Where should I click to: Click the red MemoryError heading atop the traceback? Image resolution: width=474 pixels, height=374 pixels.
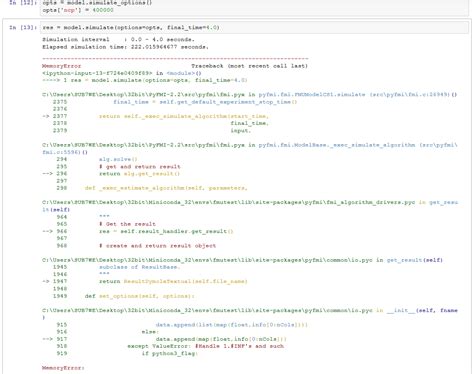(x=62, y=66)
